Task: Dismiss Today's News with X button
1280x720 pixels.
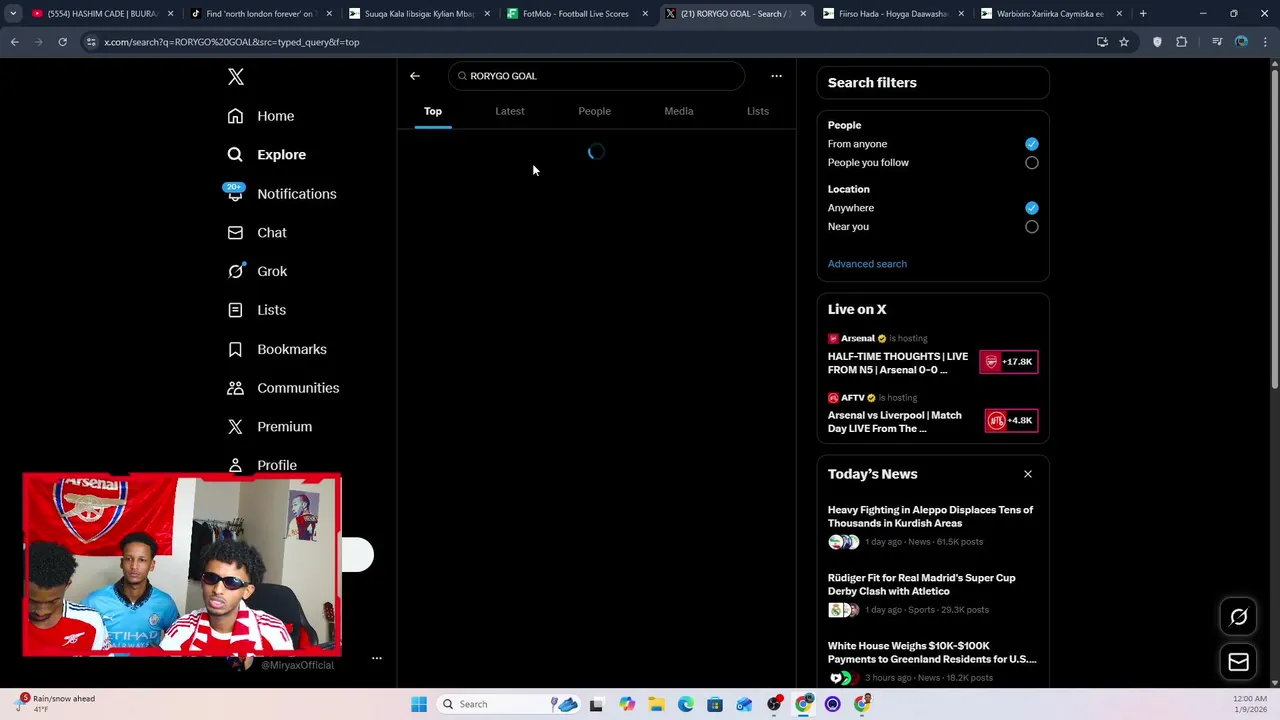Action: [1028, 474]
